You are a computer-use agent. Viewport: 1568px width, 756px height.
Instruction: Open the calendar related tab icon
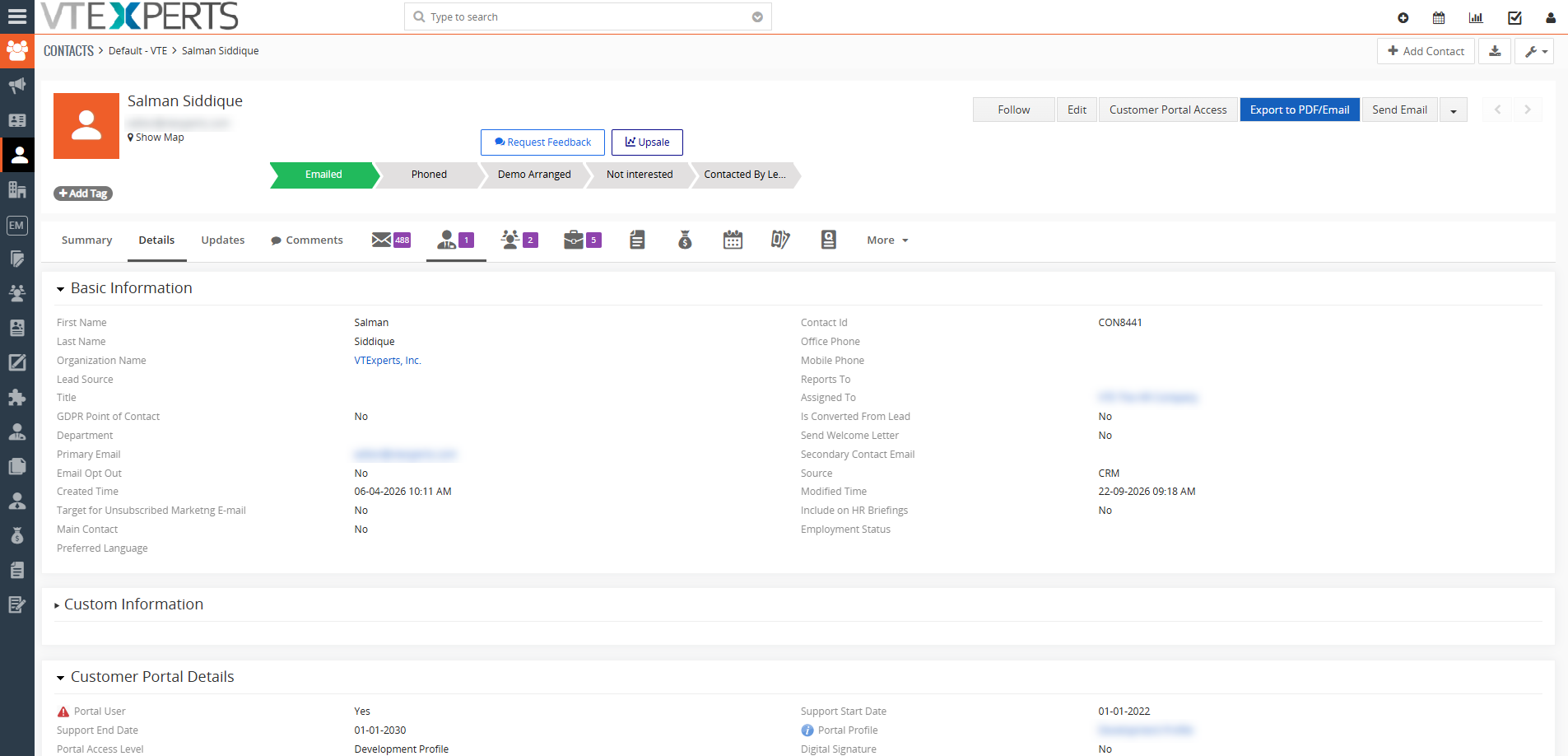coord(733,240)
